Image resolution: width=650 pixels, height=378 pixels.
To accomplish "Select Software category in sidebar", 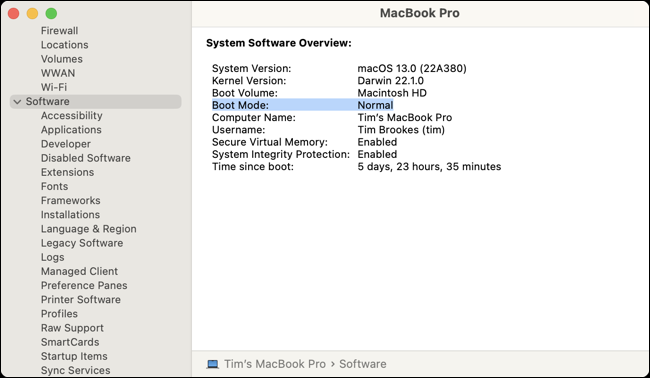I will [95, 102].
